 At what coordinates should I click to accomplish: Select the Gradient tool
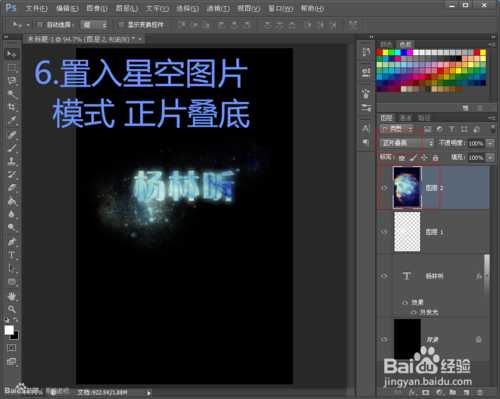point(12,201)
